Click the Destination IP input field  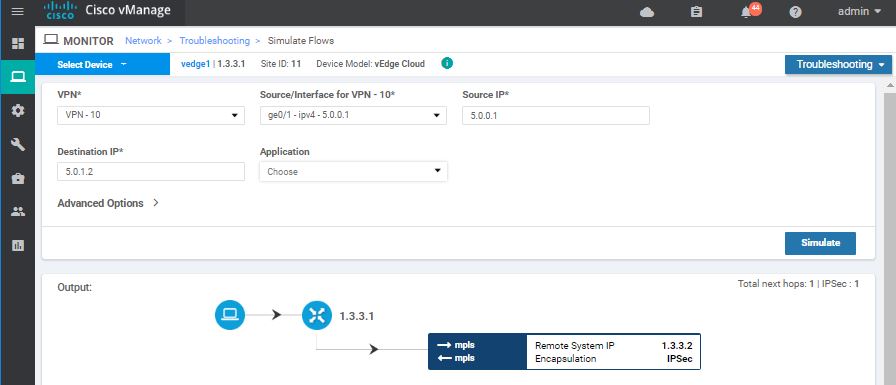coord(151,171)
